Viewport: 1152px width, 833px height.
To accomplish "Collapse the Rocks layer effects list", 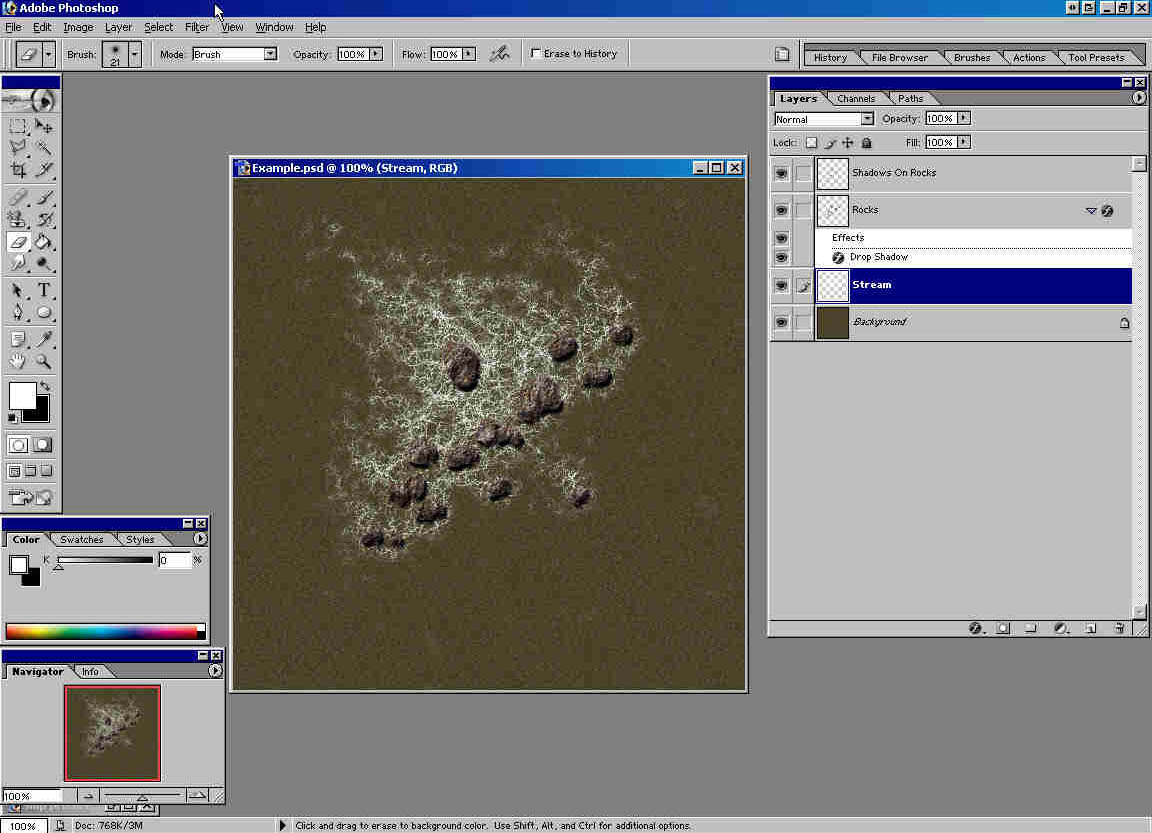I will point(1091,211).
